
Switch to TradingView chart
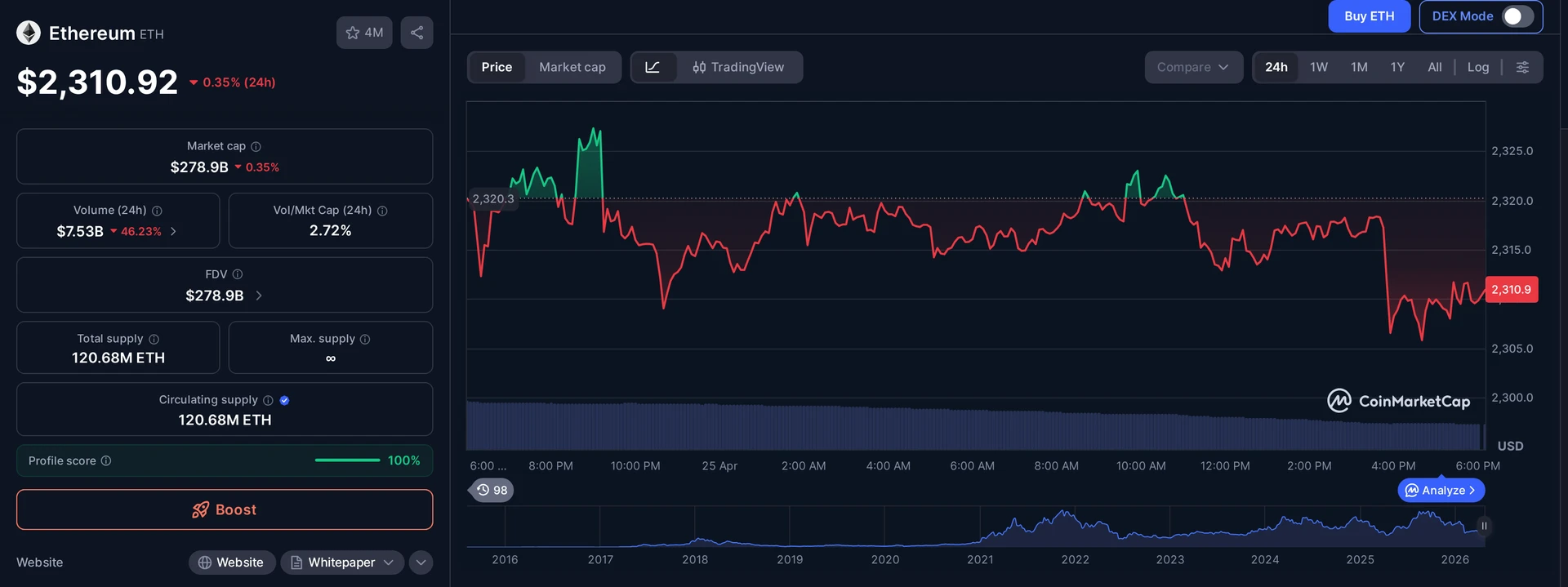(738, 67)
